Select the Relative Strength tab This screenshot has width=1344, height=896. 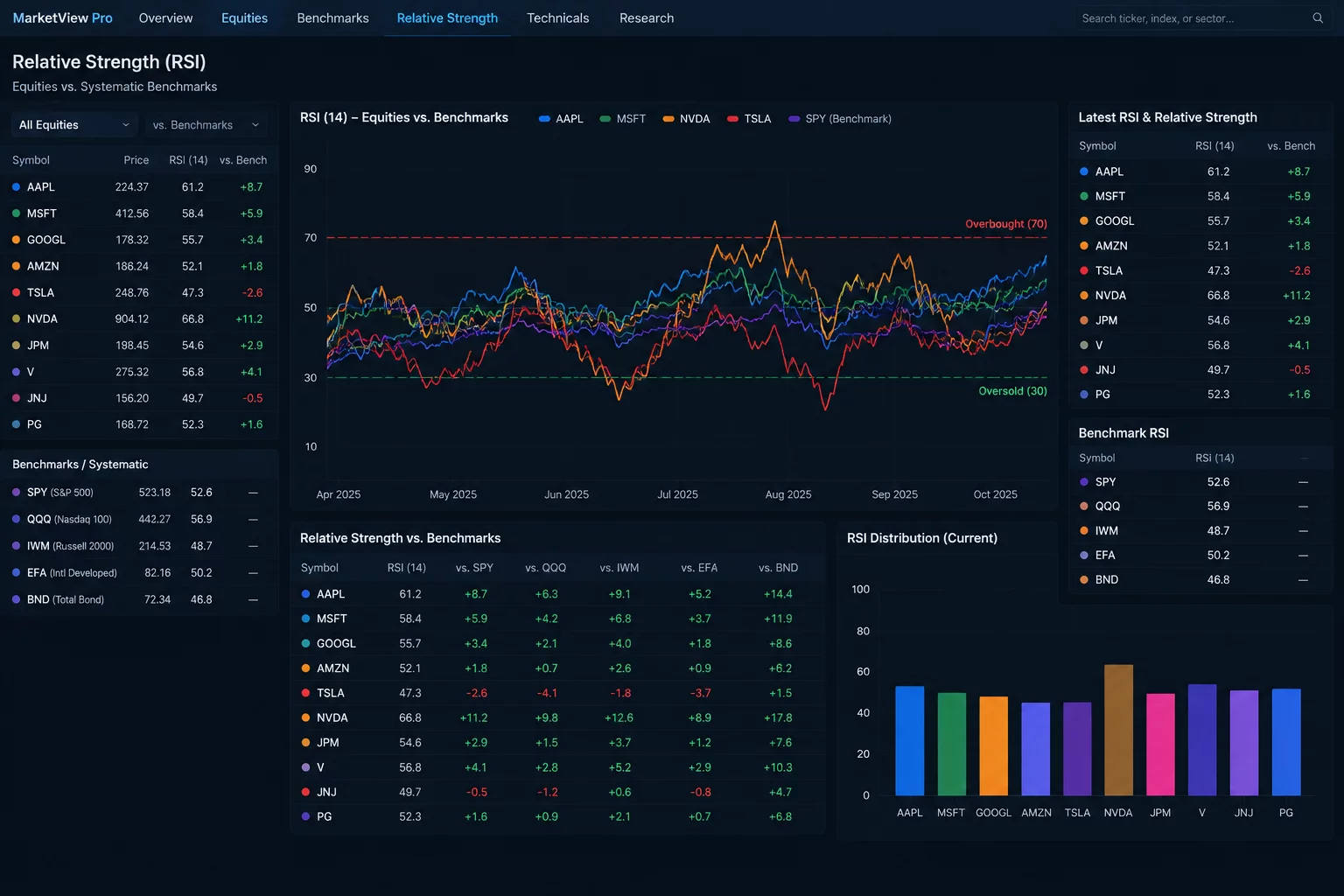pyautogui.click(x=447, y=17)
